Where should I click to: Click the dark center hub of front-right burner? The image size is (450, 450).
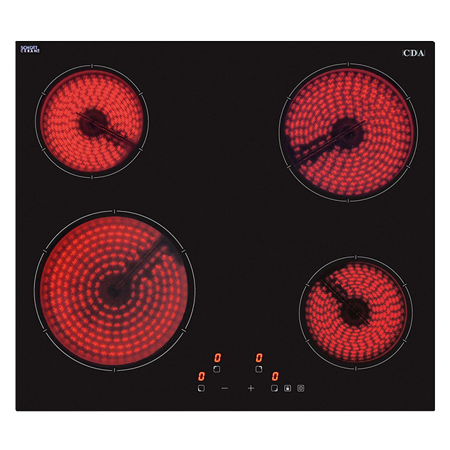354,311
